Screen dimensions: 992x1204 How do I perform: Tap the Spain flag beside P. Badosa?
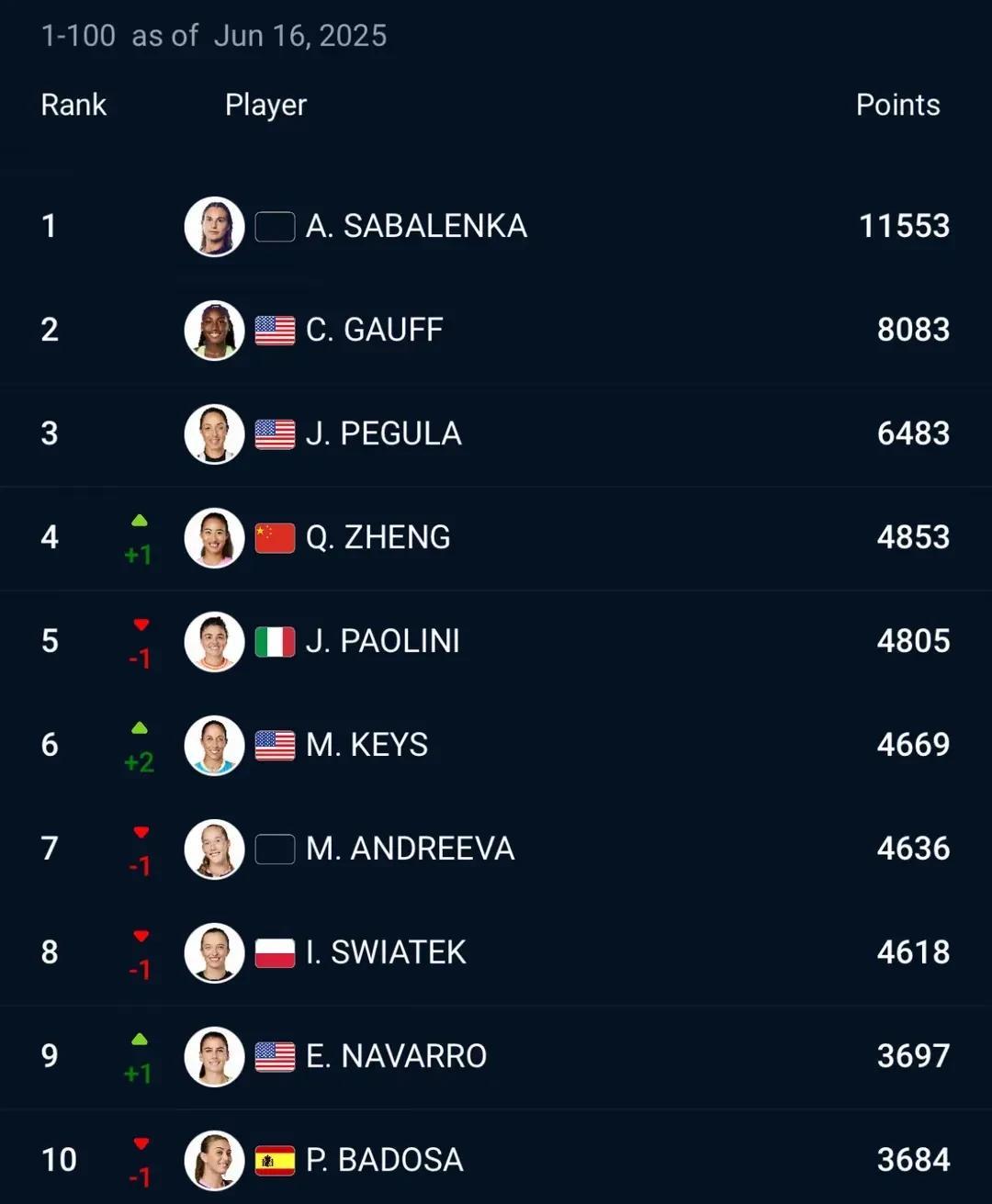click(x=275, y=1160)
